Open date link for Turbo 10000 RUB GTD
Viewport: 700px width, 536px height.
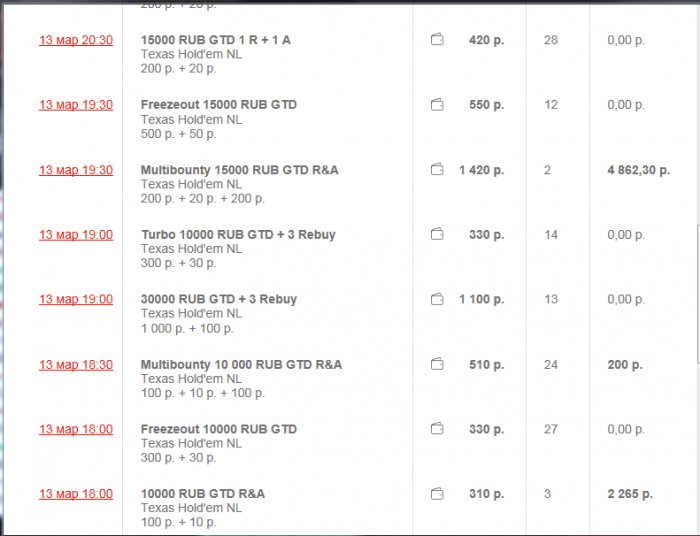pos(76,235)
